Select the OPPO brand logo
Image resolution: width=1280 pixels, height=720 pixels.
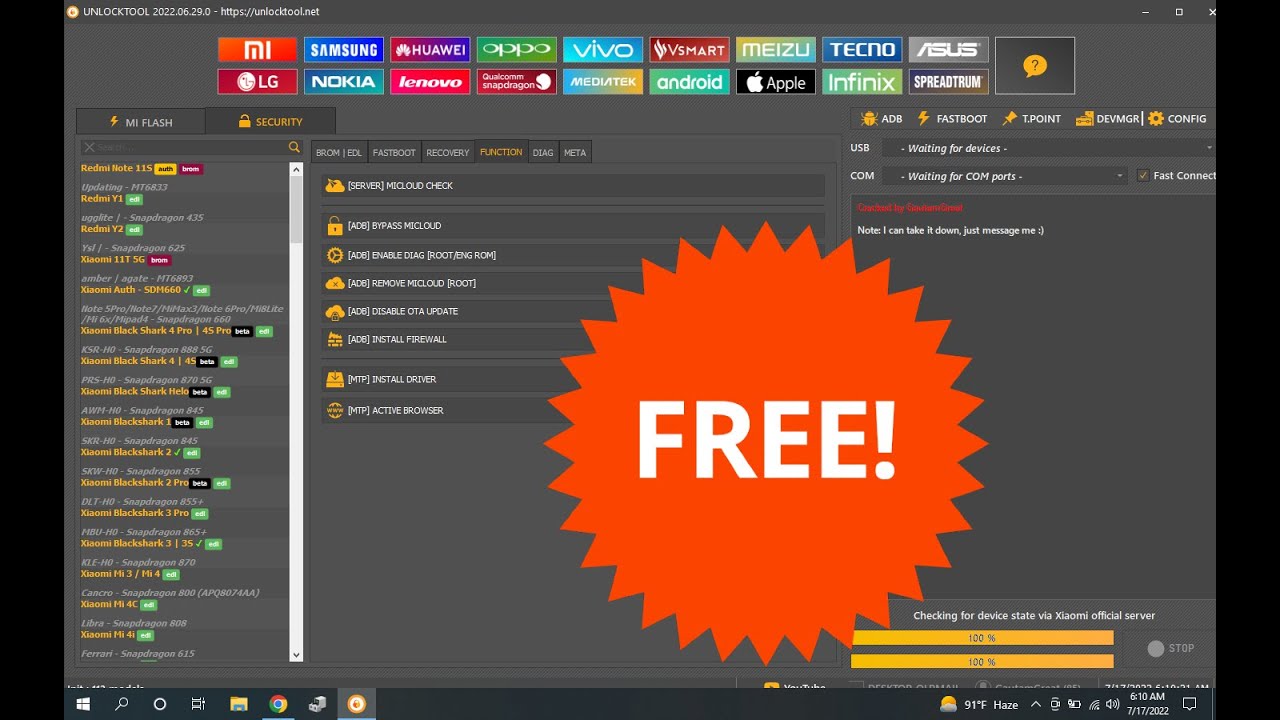click(x=516, y=50)
